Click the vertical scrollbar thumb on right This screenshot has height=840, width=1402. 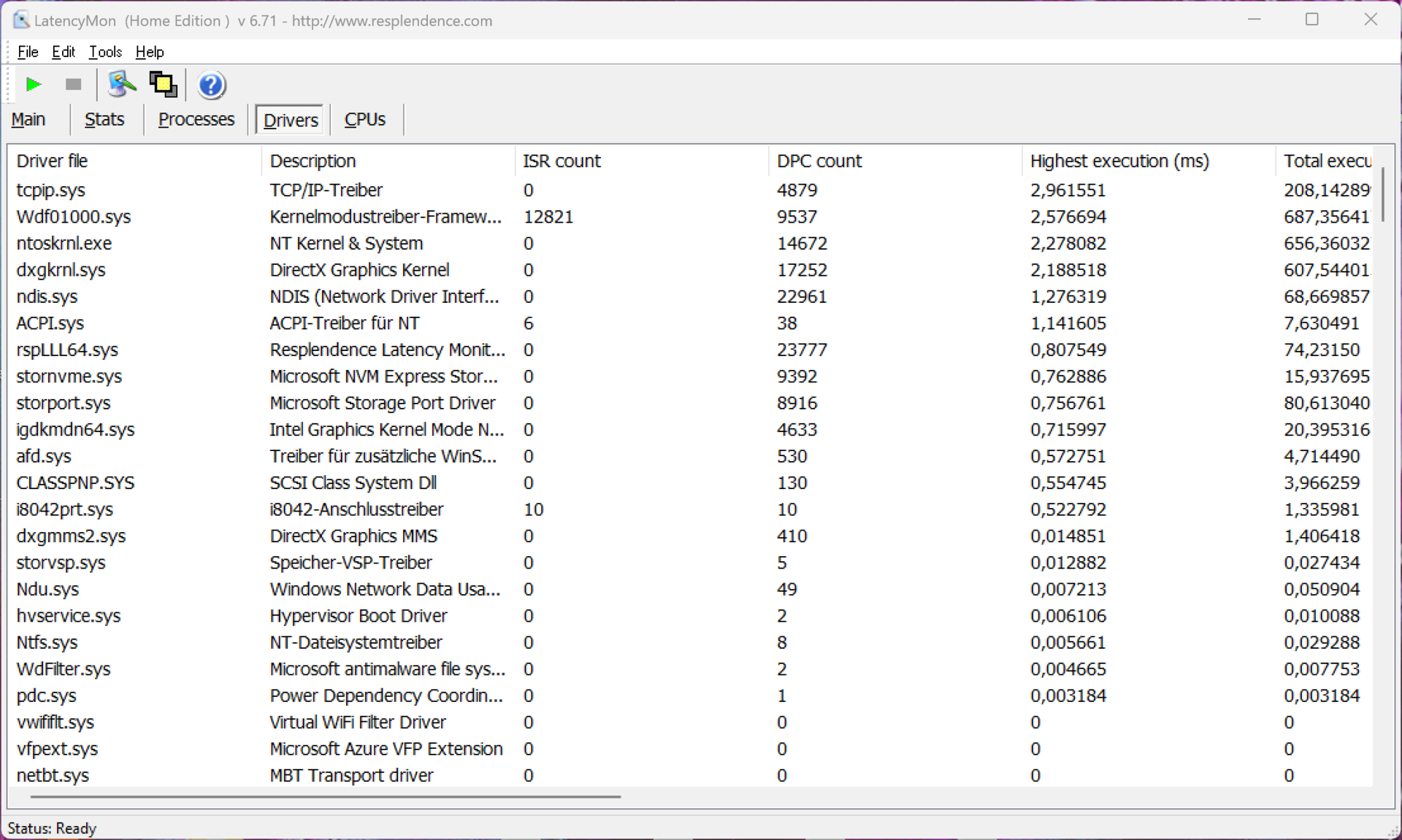pos(1382,194)
